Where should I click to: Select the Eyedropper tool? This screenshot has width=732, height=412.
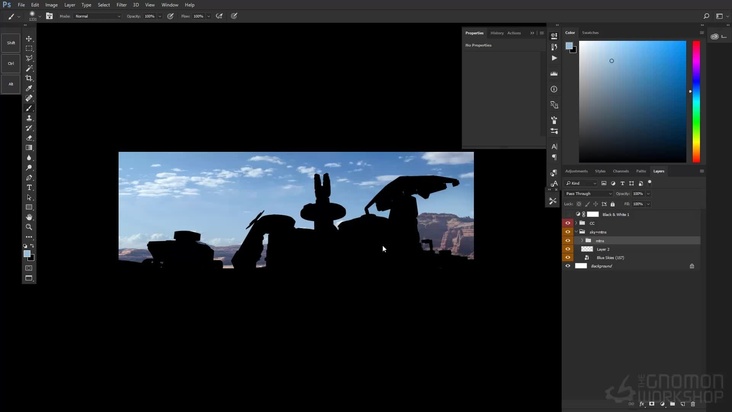point(29,88)
